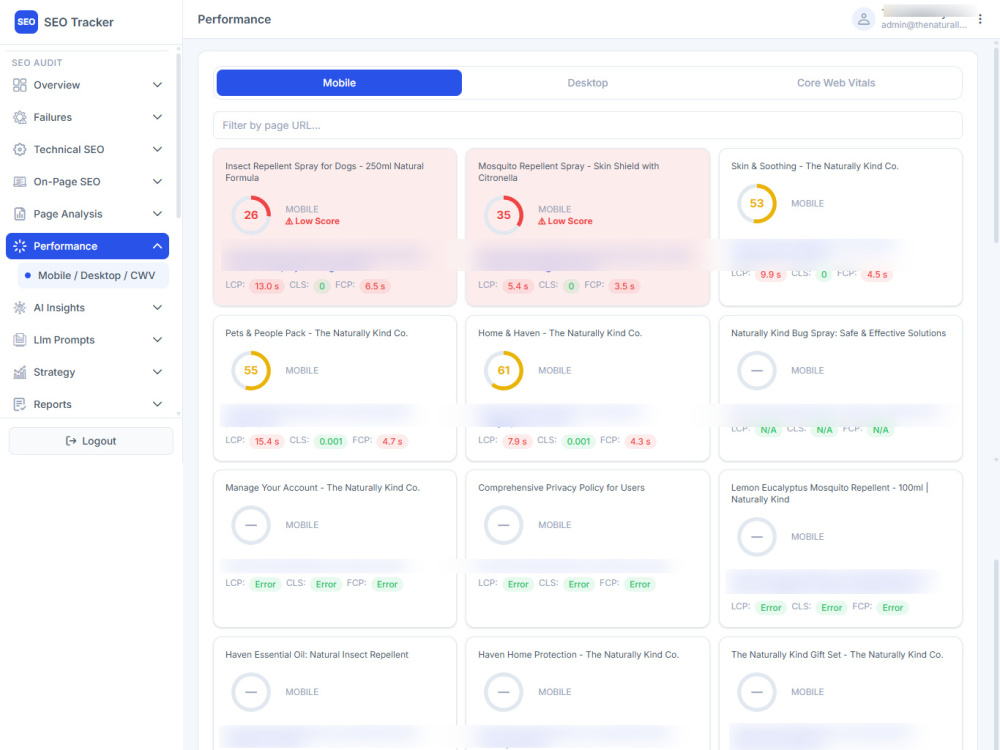Screen dimensions: 1000x750
Task: Switch to the Core Web Vitals tab
Action: 835,83
